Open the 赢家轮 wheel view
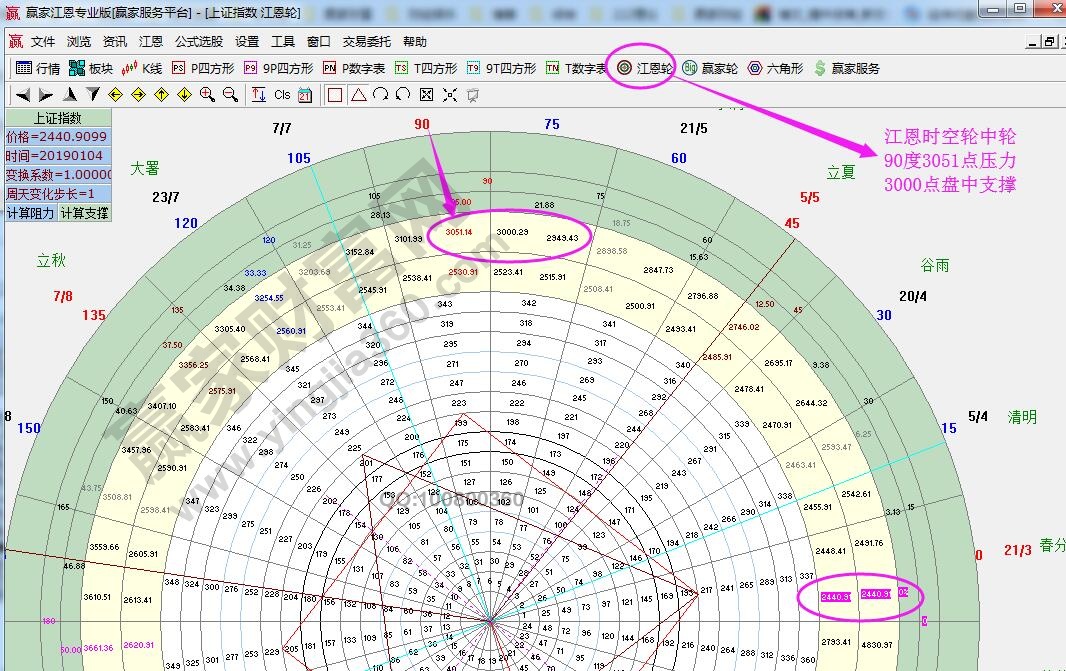The width and height of the screenshot is (1066, 671). click(x=710, y=68)
